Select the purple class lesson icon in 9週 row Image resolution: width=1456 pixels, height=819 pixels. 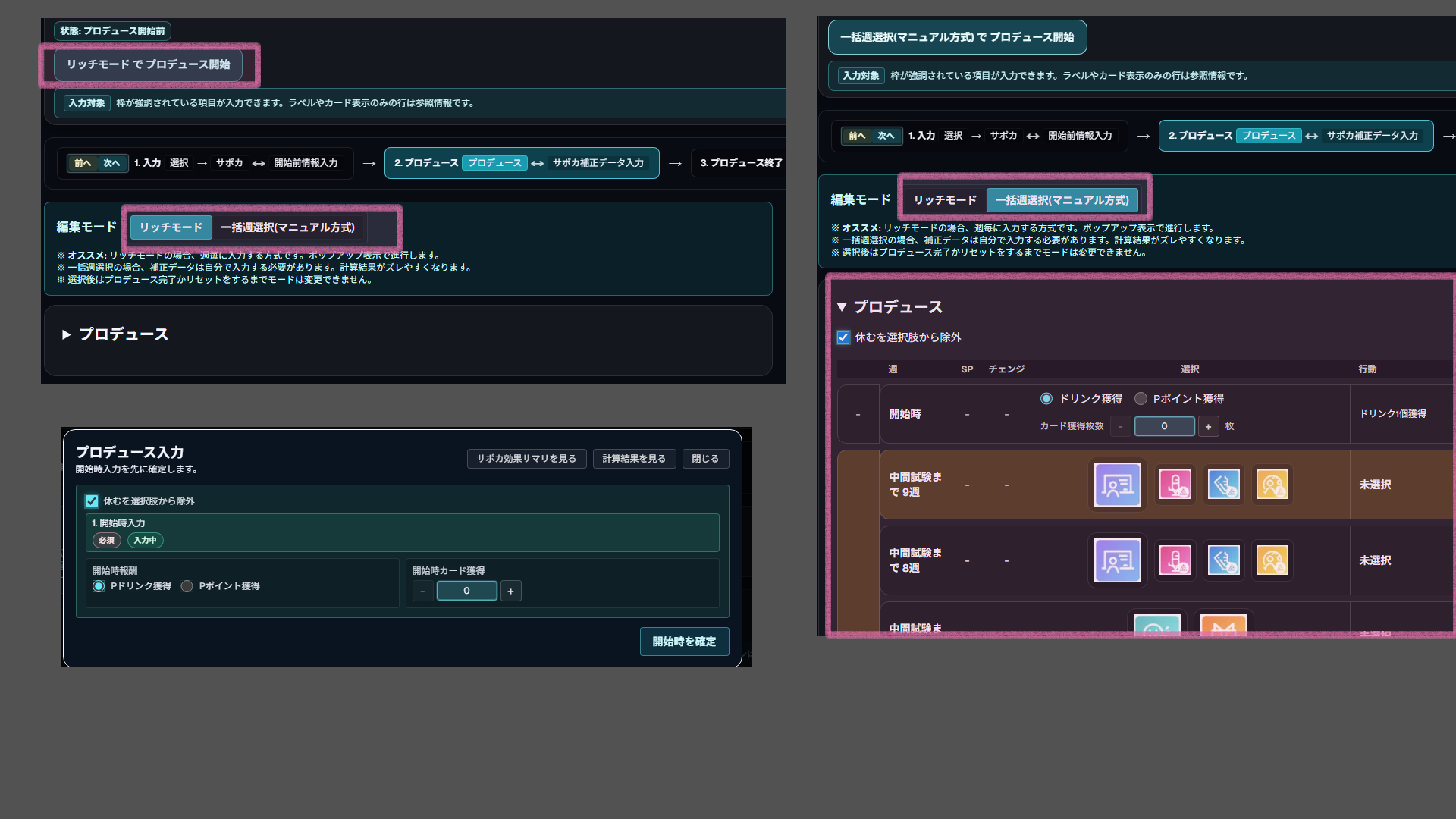[x=1117, y=485]
